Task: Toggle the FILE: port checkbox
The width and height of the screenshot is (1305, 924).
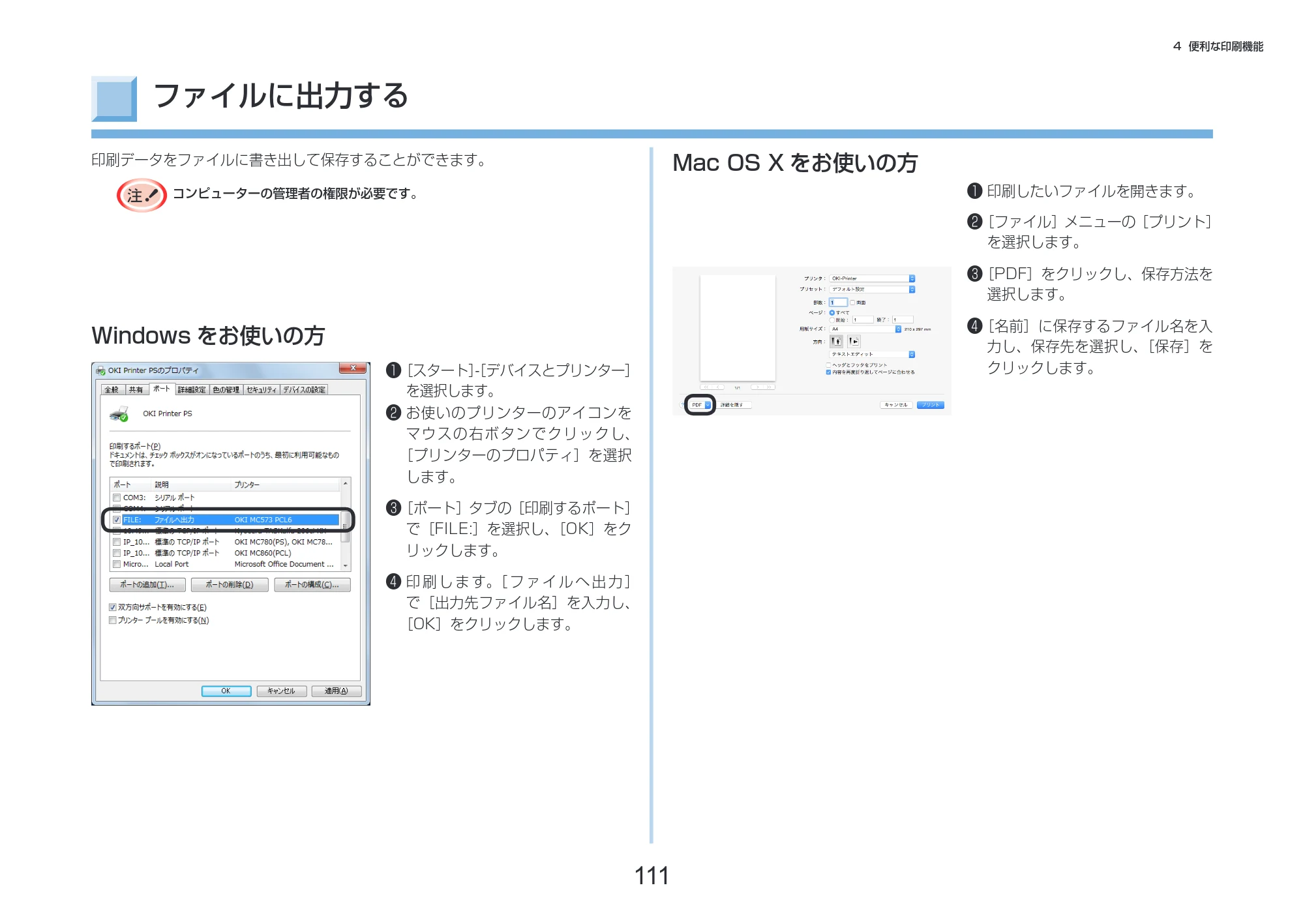Action: tap(117, 520)
